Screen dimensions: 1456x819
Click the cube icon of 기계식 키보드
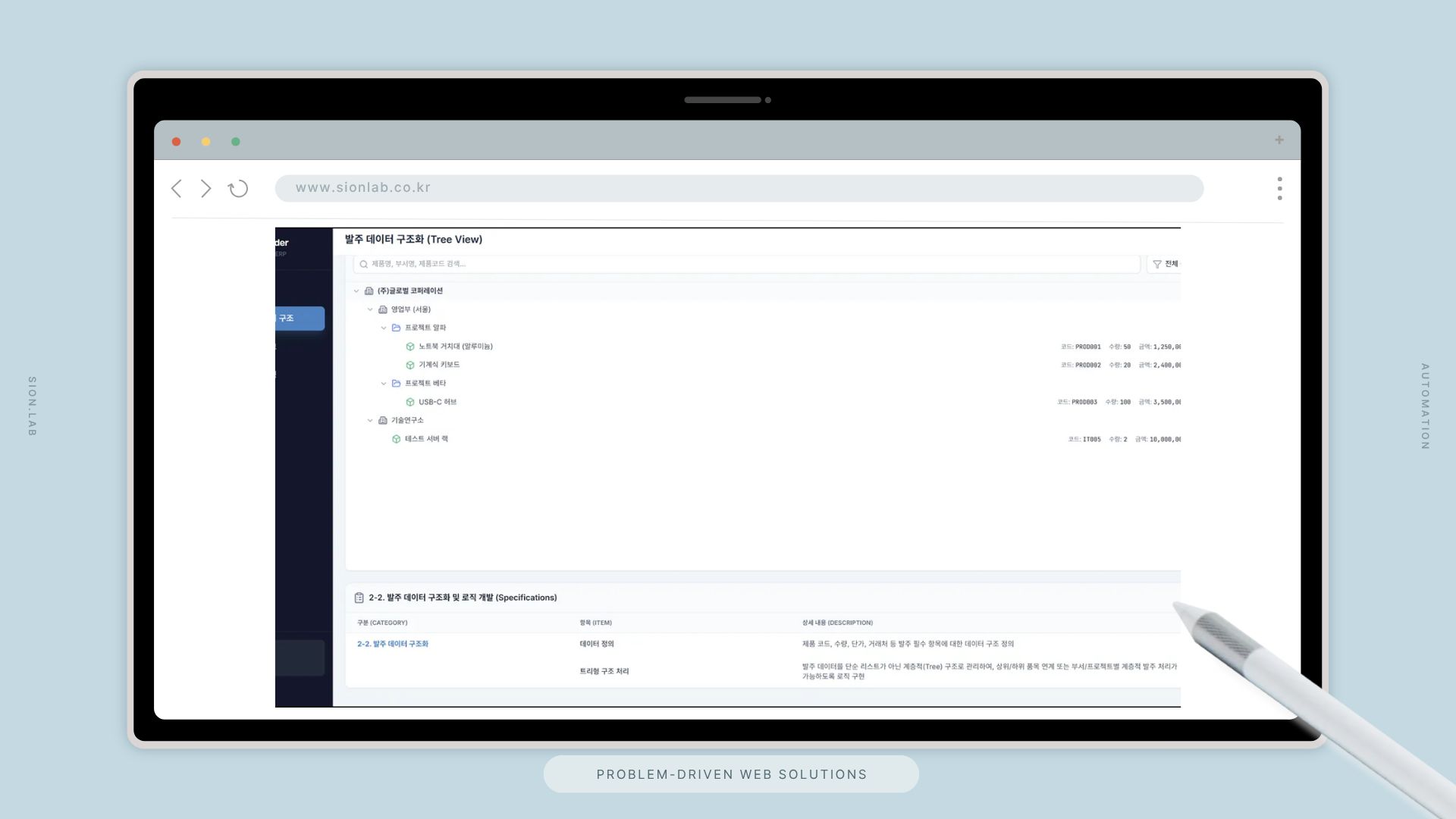coord(410,366)
